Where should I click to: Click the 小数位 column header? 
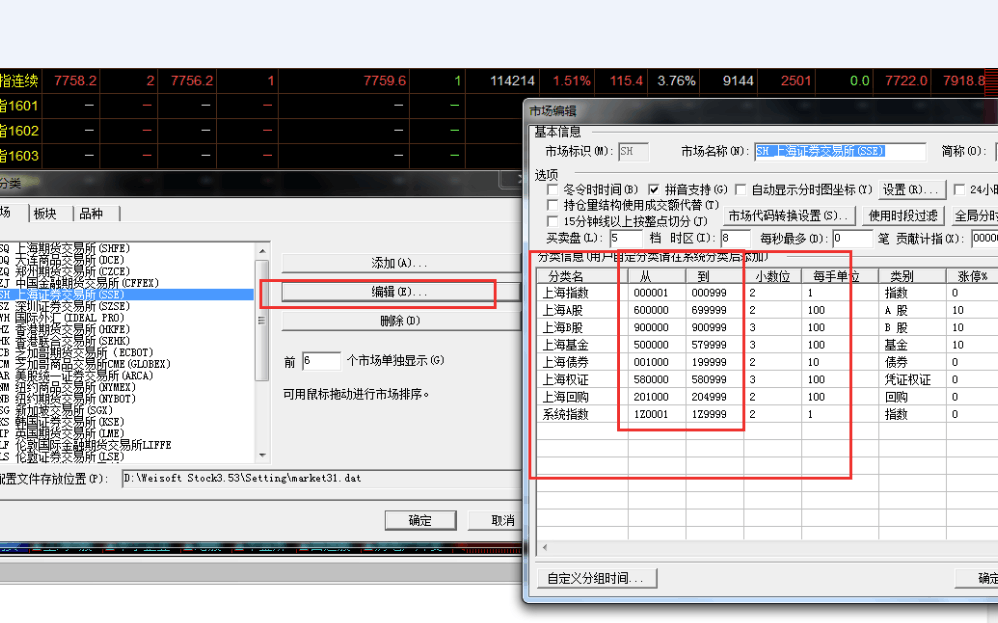coord(773,276)
